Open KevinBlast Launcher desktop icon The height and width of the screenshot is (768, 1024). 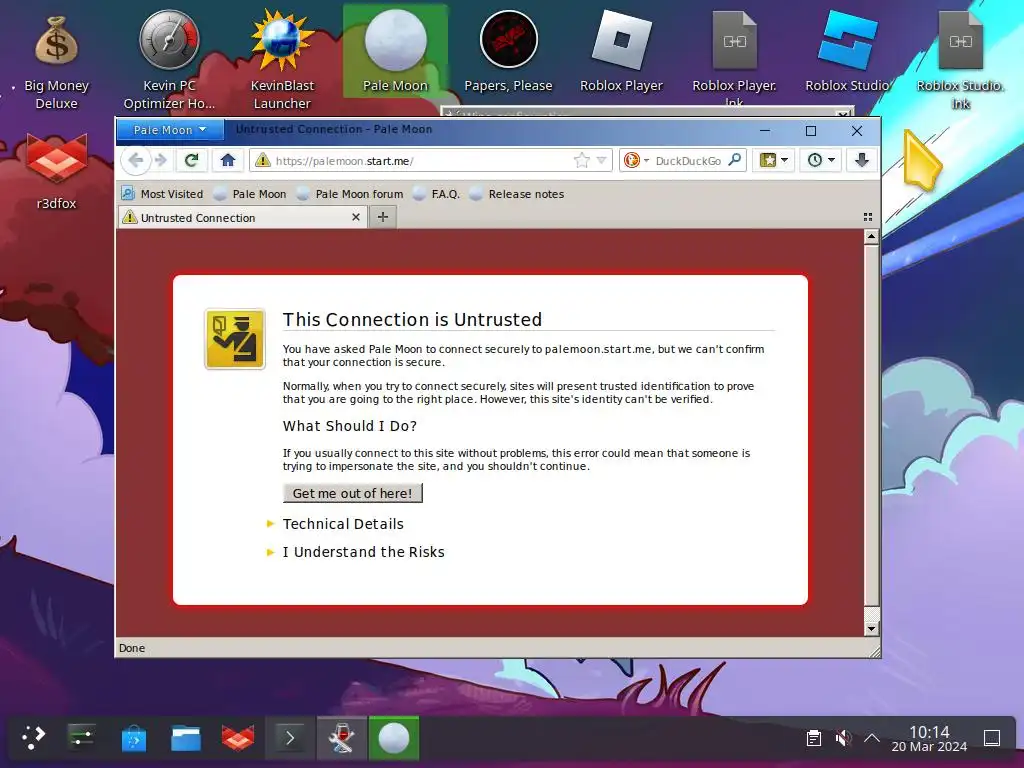(282, 60)
